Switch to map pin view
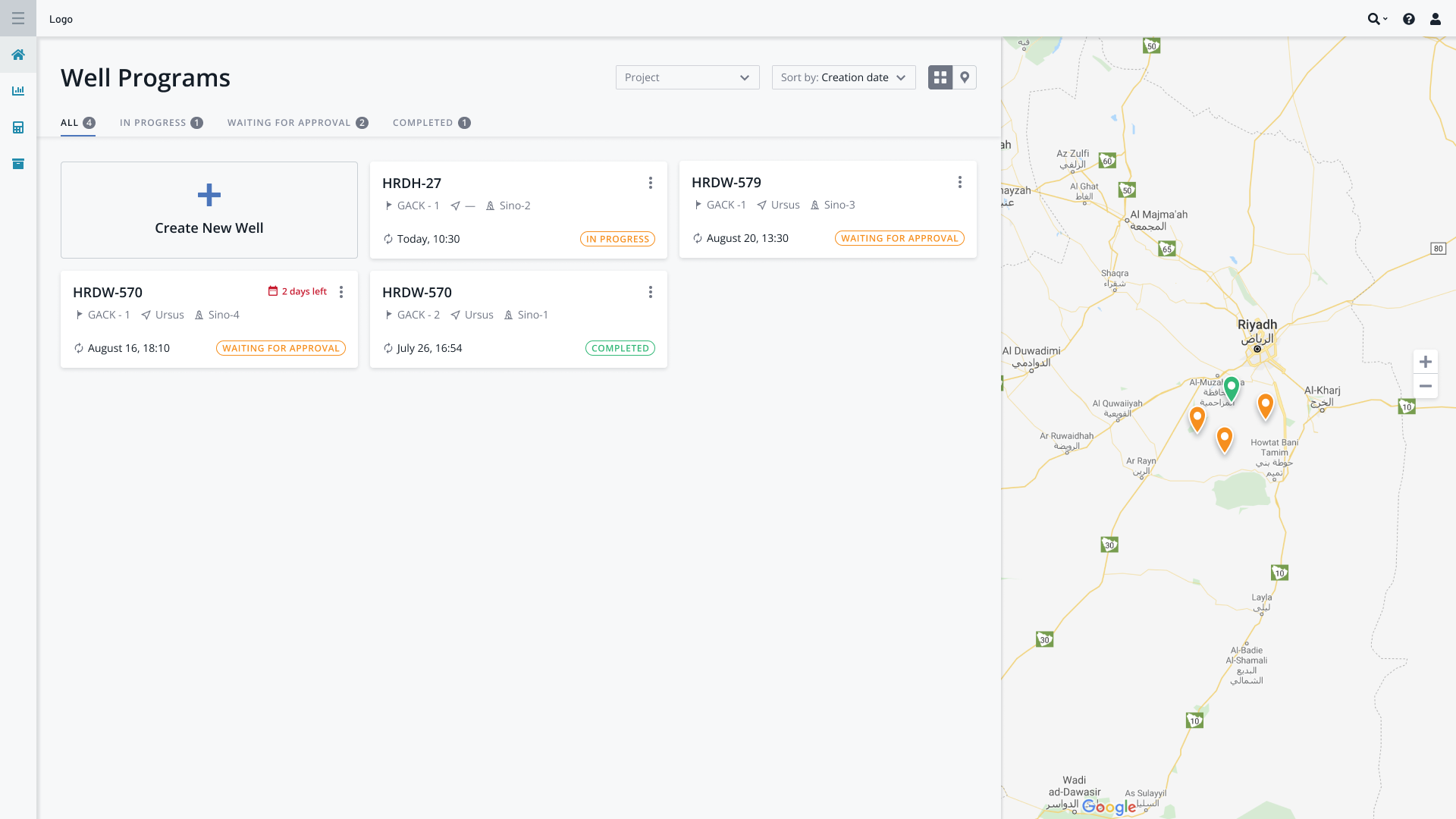This screenshot has height=819, width=1456. click(x=965, y=77)
